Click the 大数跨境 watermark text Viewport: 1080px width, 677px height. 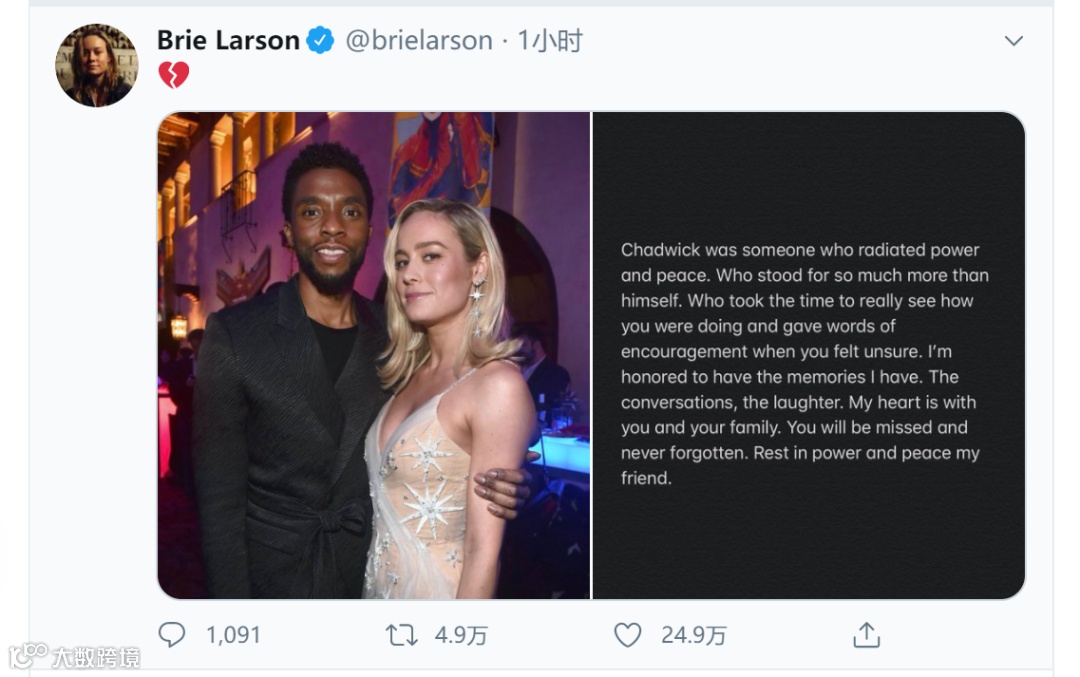96,657
